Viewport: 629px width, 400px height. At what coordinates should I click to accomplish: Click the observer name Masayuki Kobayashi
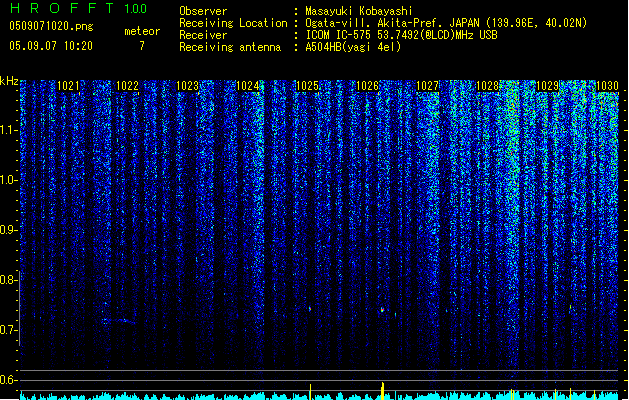(x=359, y=11)
